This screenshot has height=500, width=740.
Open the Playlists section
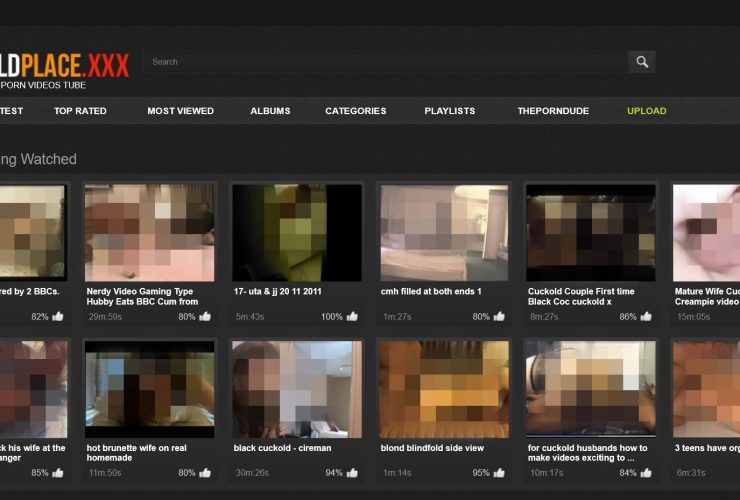[x=449, y=111]
